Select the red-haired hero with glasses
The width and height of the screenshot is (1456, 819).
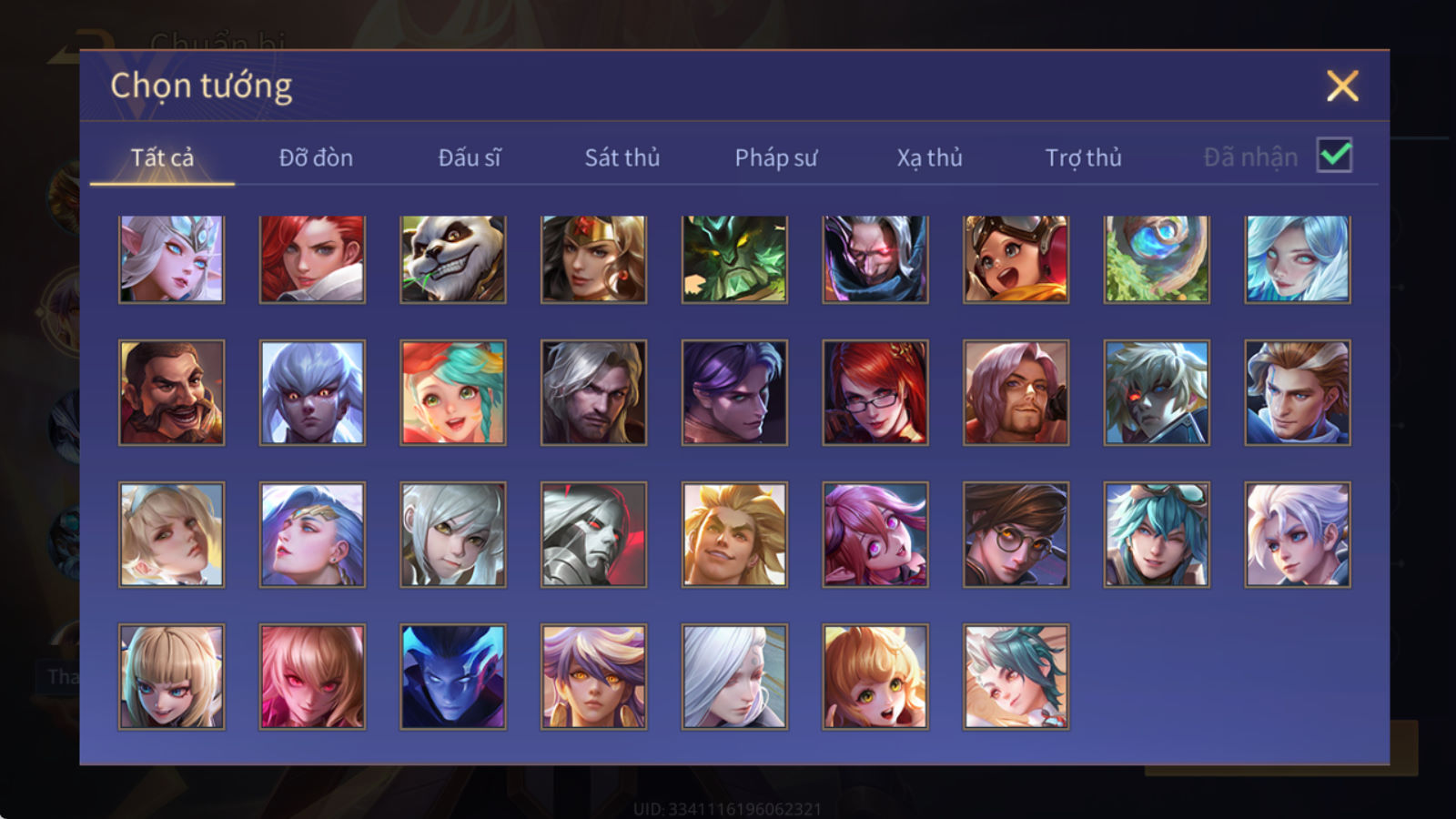[875, 393]
